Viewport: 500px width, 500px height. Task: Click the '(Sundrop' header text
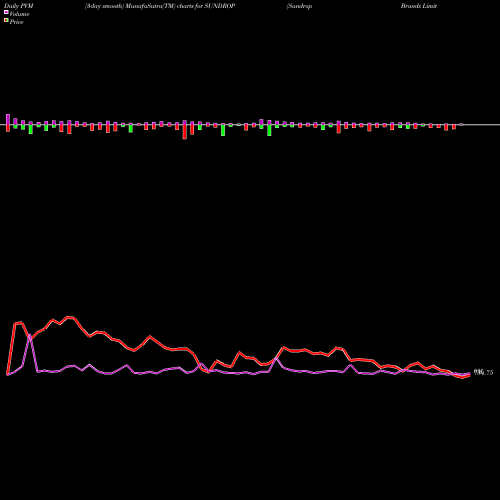[x=299, y=6]
